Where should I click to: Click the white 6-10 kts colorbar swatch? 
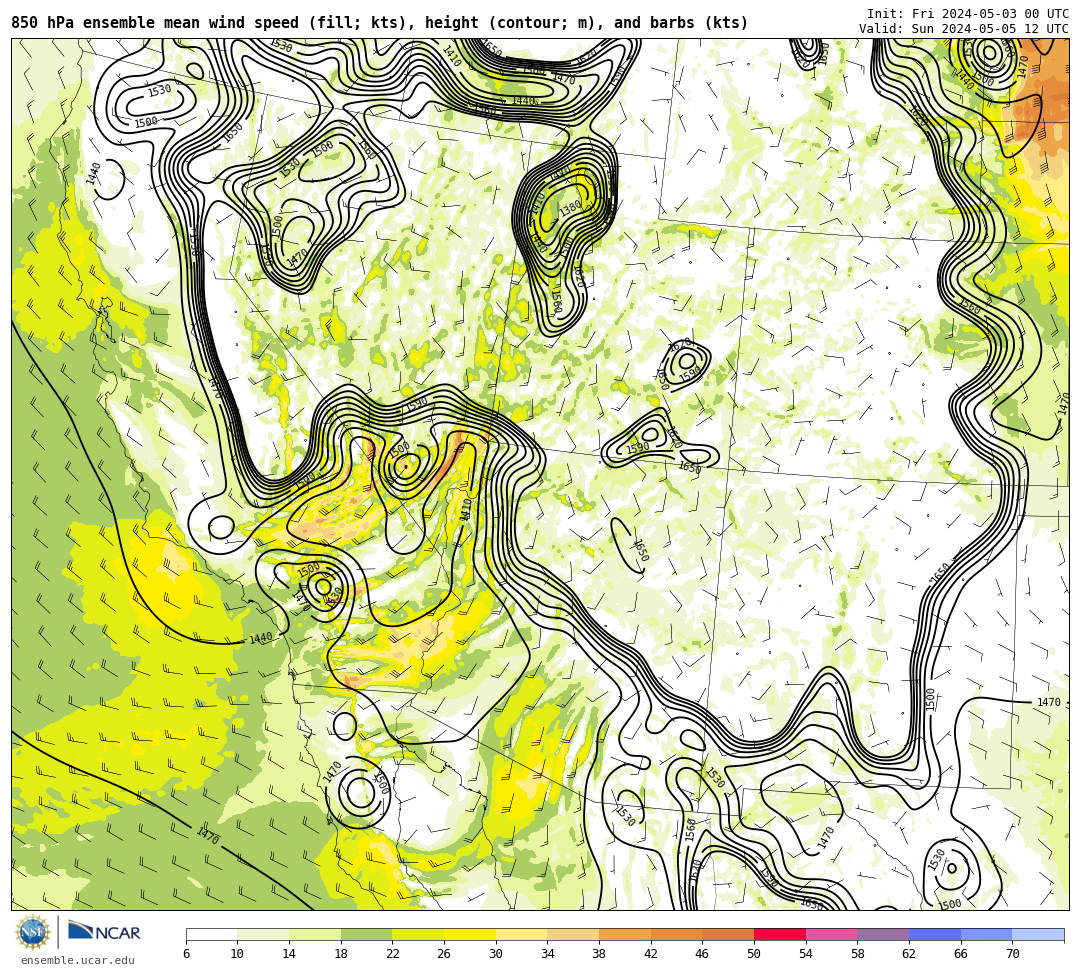(x=211, y=934)
